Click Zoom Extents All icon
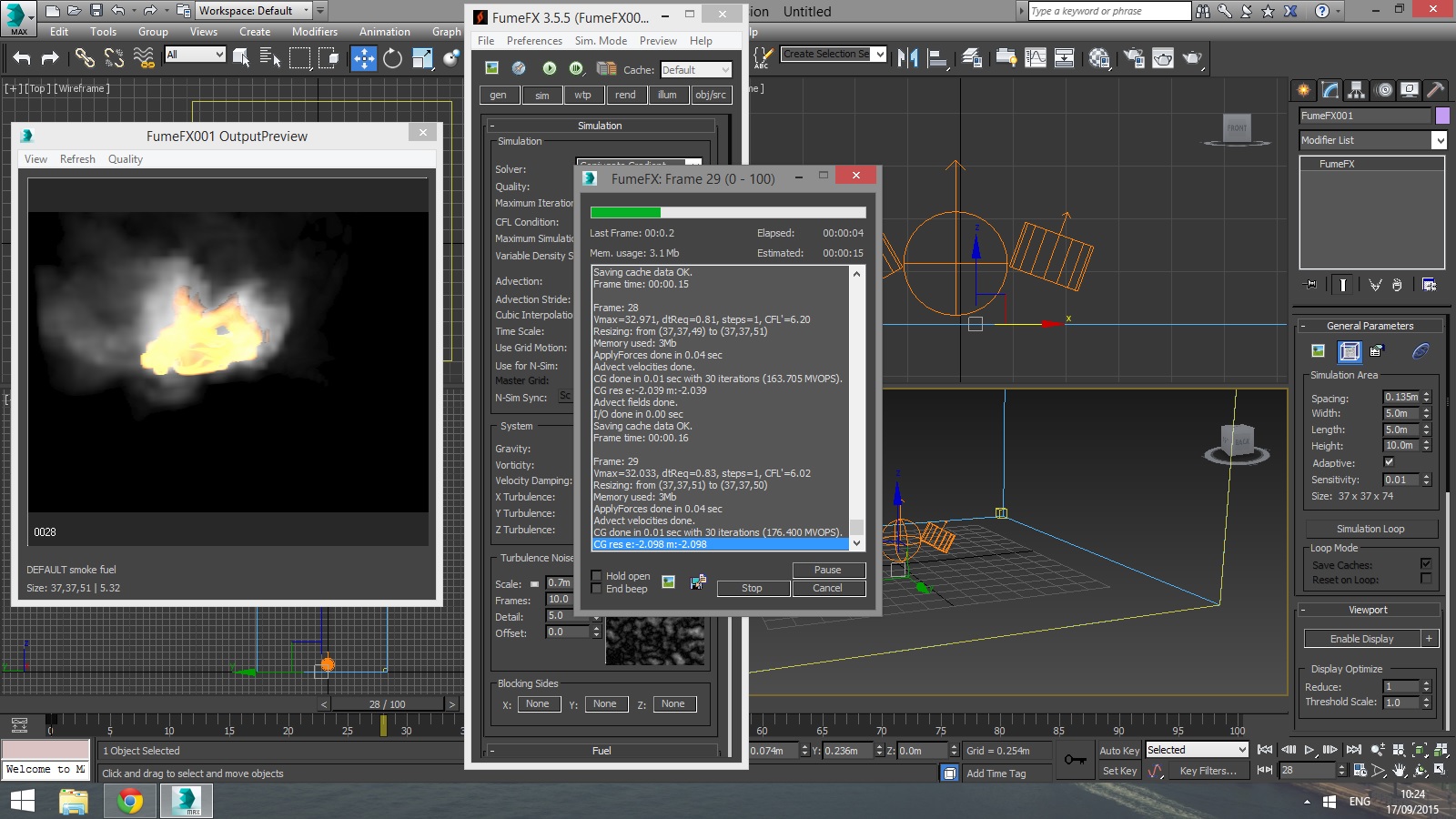1456x819 pixels. pos(1441,750)
